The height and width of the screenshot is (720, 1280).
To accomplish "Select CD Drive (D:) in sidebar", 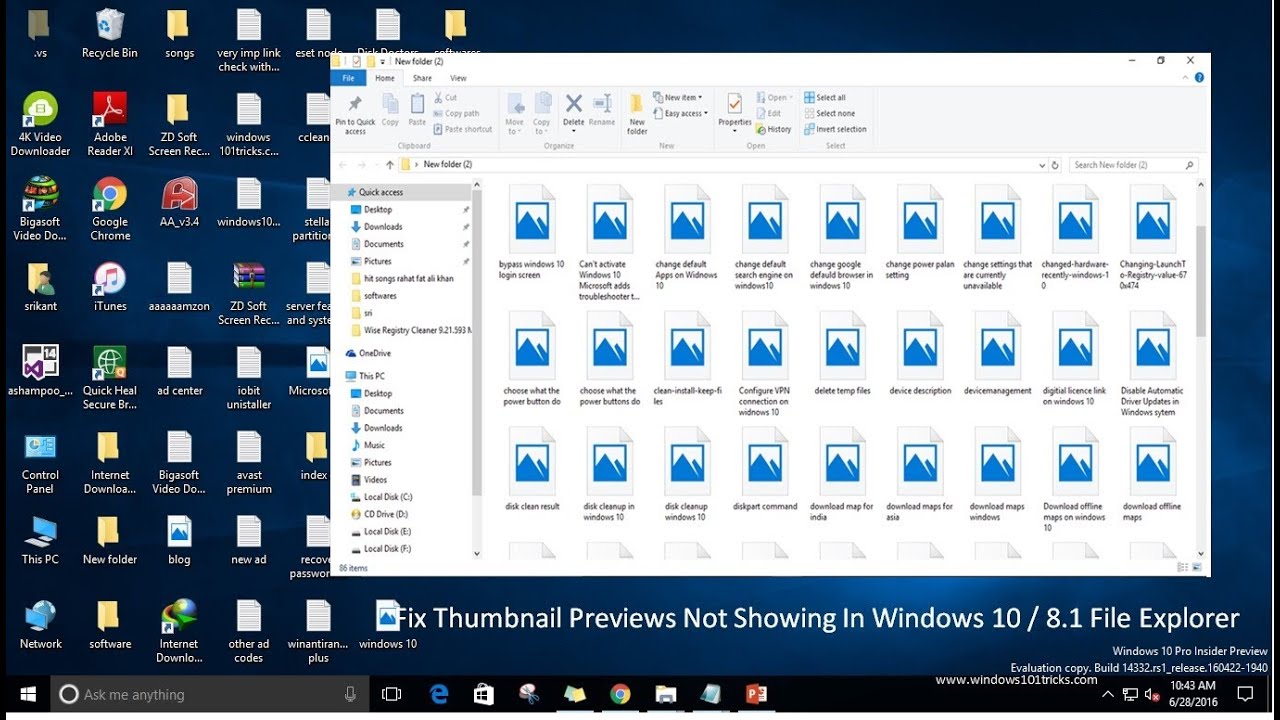I will pos(385,514).
